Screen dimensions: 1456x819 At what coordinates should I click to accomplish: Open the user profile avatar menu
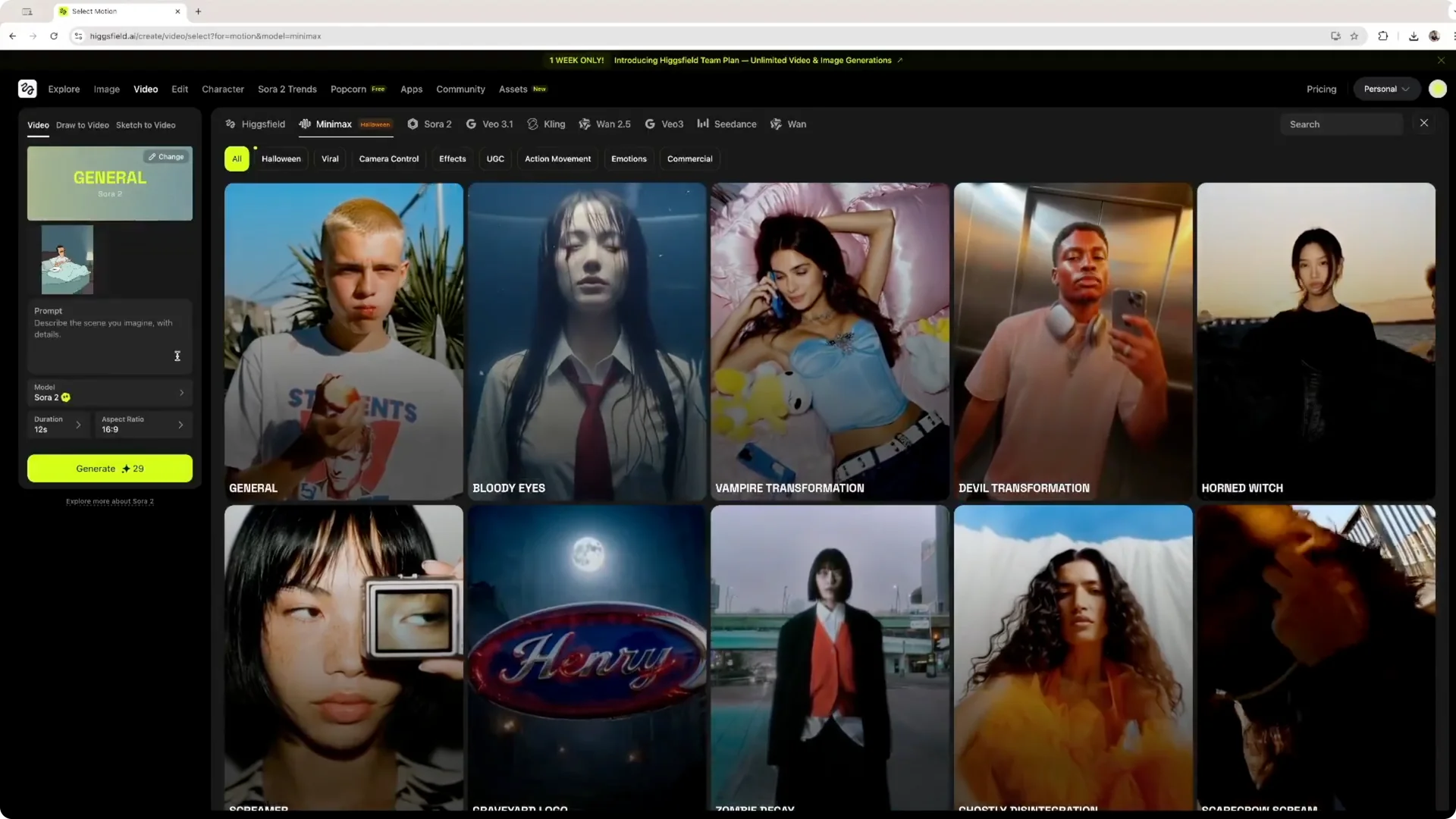point(1437,89)
